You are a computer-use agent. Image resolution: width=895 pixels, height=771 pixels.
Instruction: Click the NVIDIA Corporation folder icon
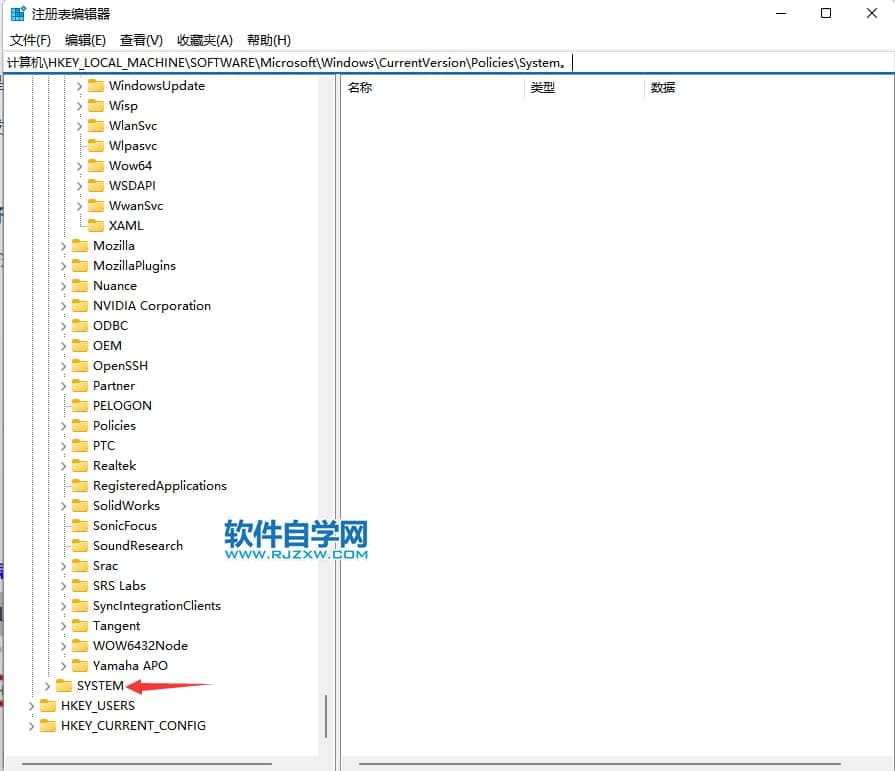tap(80, 306)
